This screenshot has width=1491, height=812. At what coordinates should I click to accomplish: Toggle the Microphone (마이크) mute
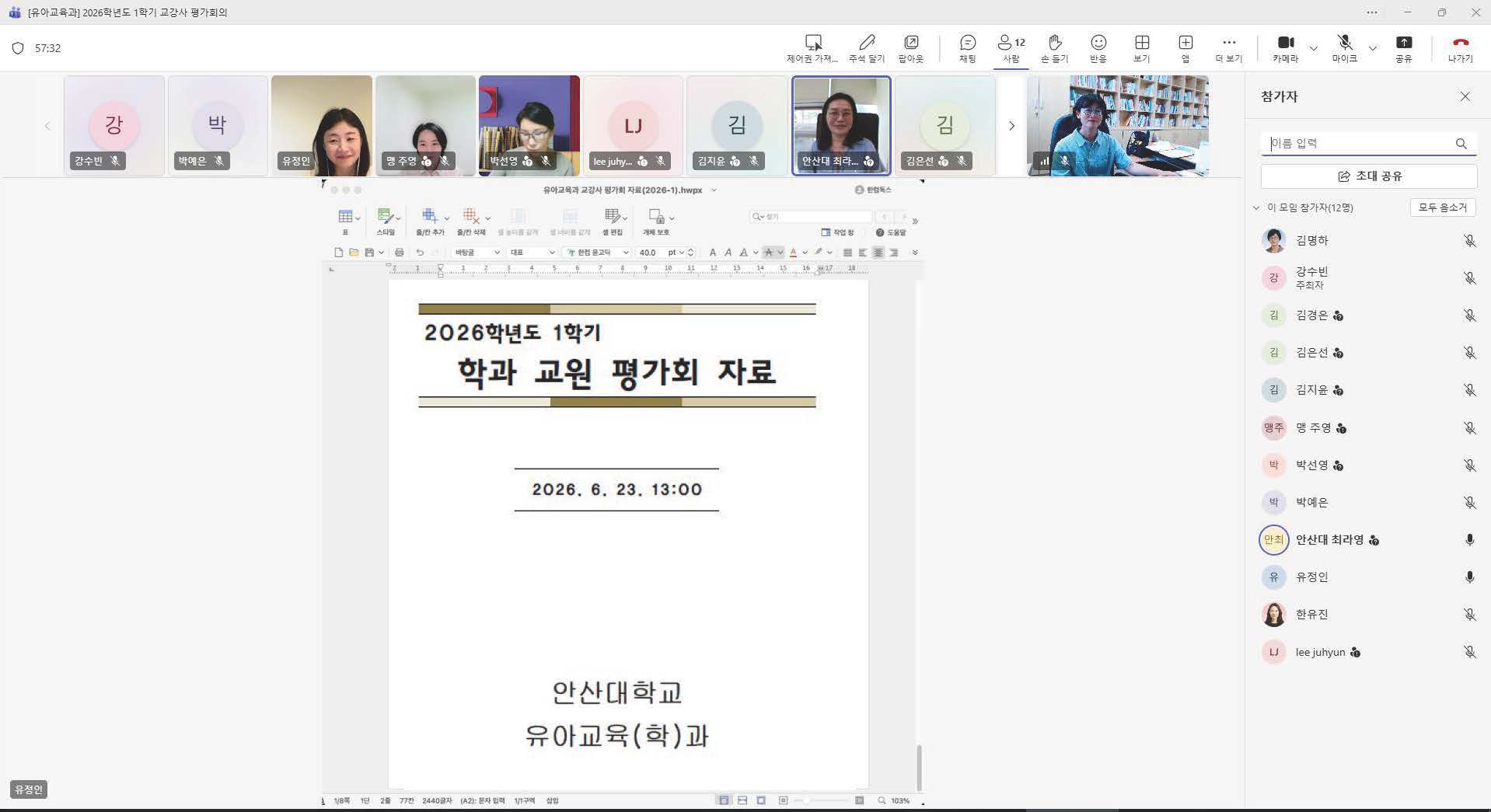[1344, 48]
